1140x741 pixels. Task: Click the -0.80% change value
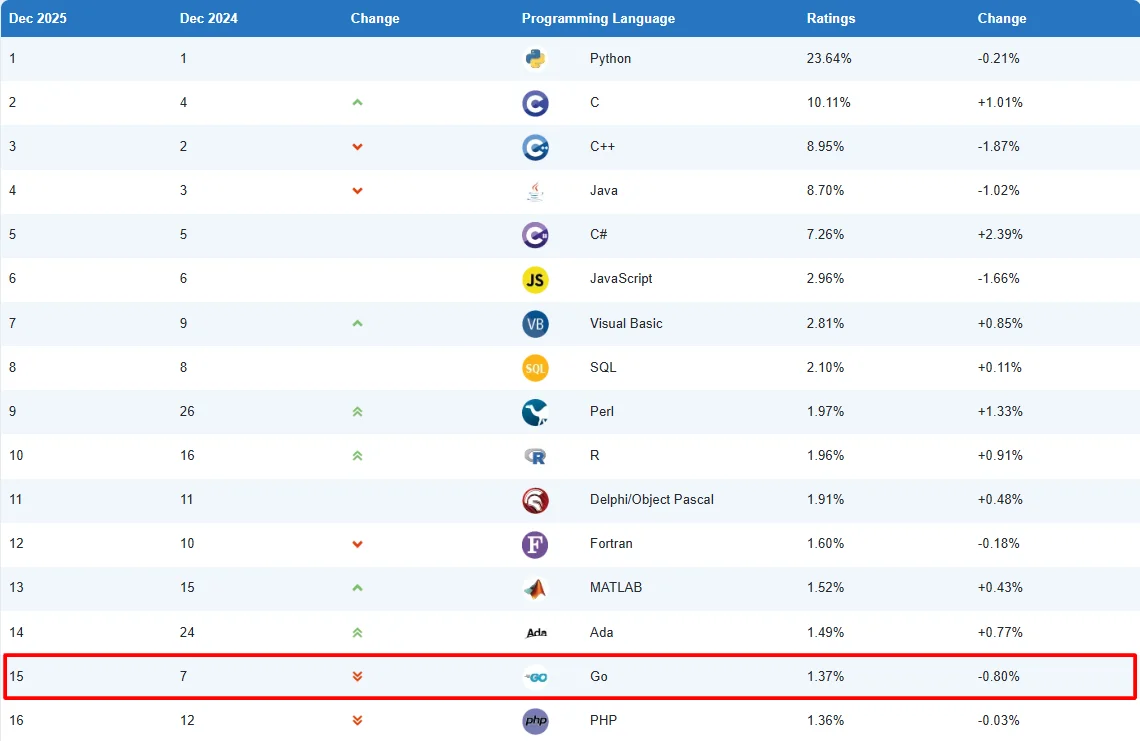pos(998,676)
